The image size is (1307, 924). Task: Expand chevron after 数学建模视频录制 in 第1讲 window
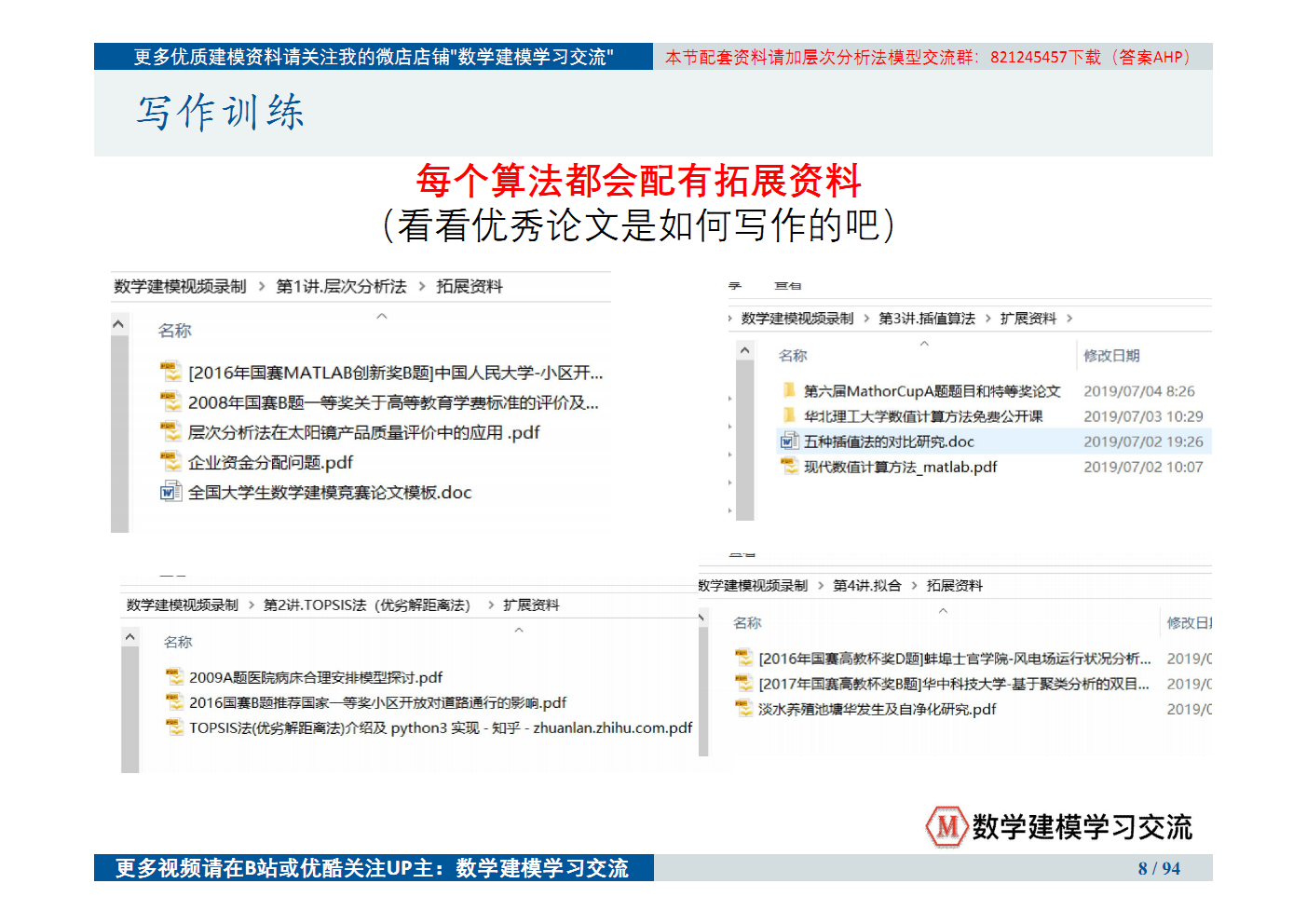tap(262, 286)
